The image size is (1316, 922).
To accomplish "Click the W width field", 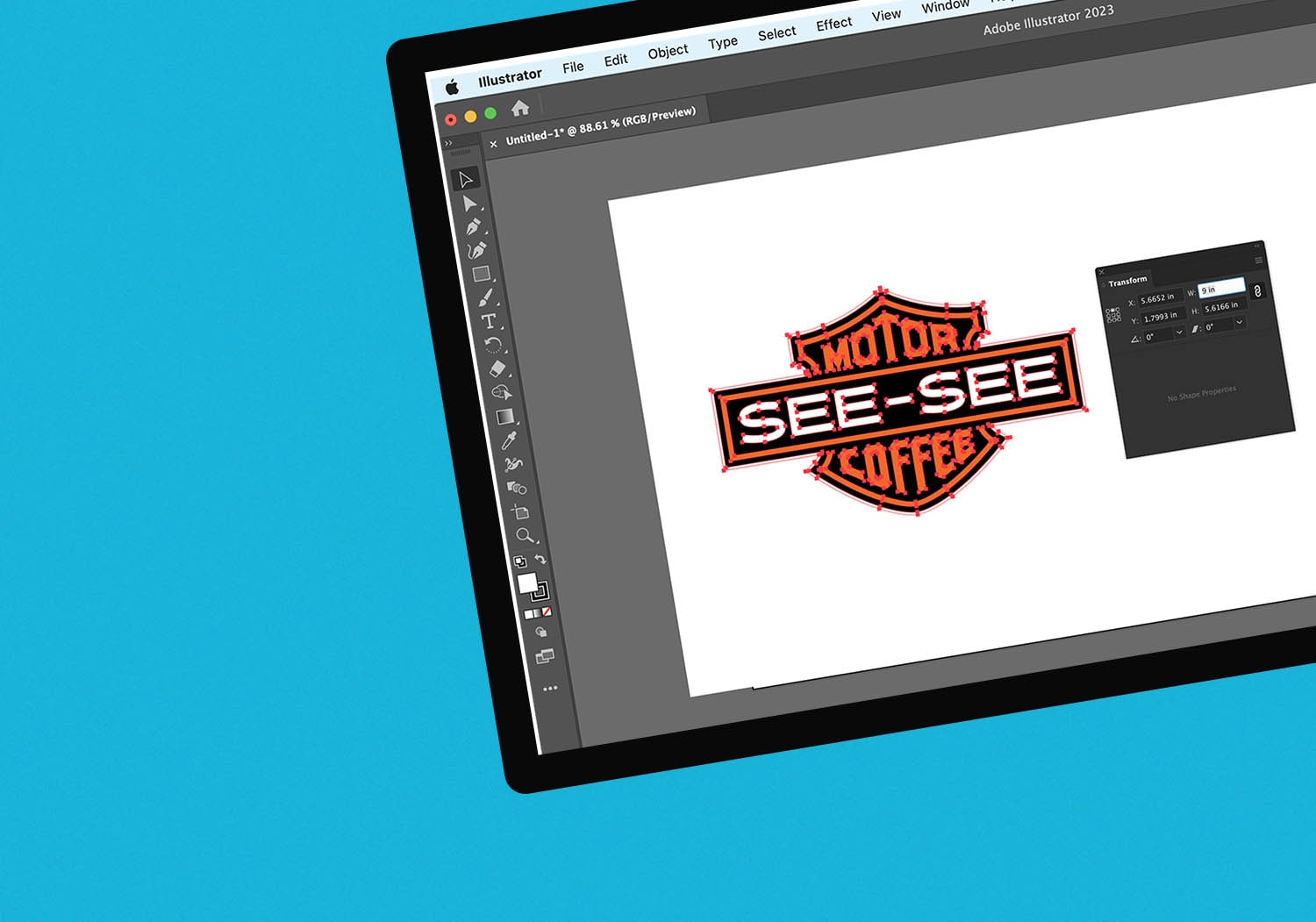I will (x=1222, y=288).
